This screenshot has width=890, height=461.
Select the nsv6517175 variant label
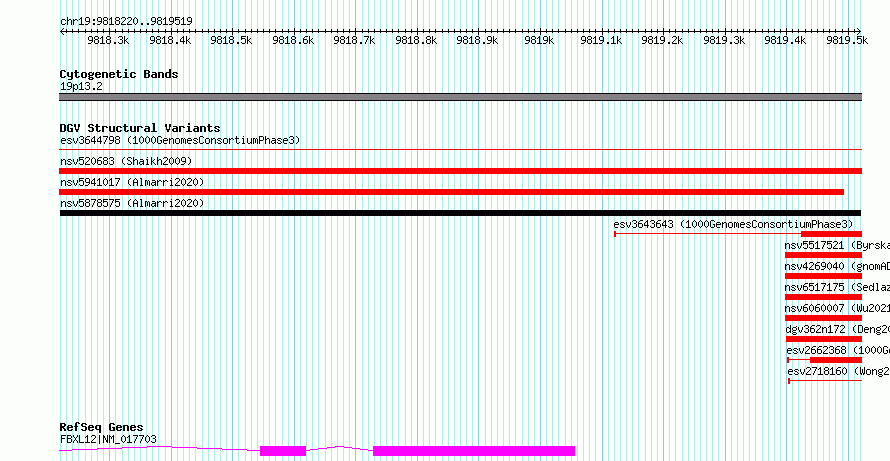pos(837,287)
